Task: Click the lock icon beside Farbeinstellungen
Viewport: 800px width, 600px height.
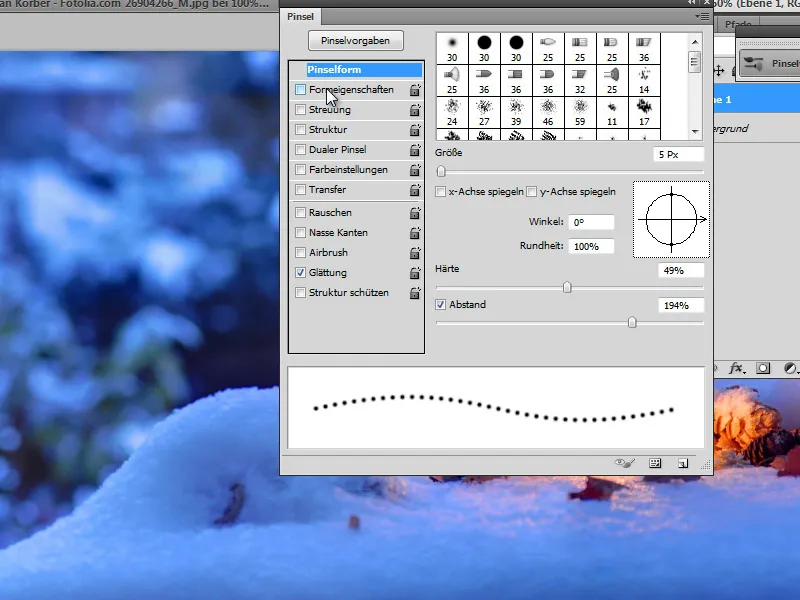Action: tap(415, 170)
